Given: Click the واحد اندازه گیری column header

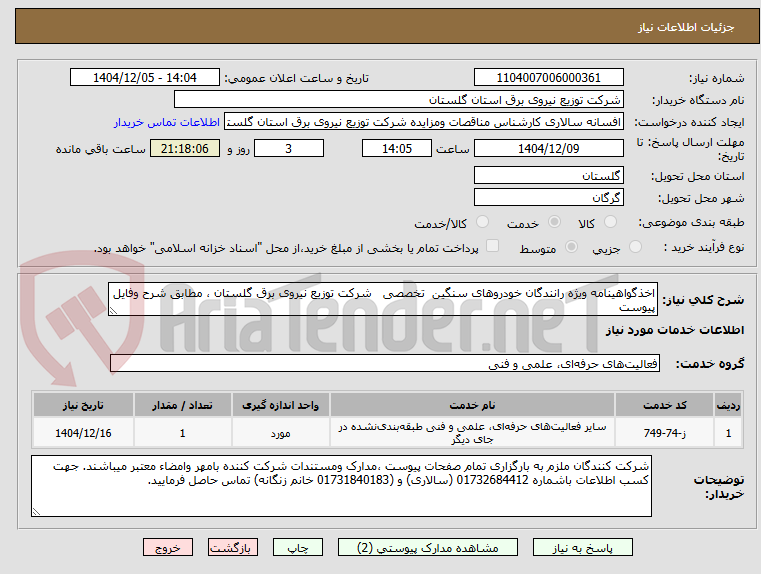Looking at the screenshot, I should [x=281, y=405].
